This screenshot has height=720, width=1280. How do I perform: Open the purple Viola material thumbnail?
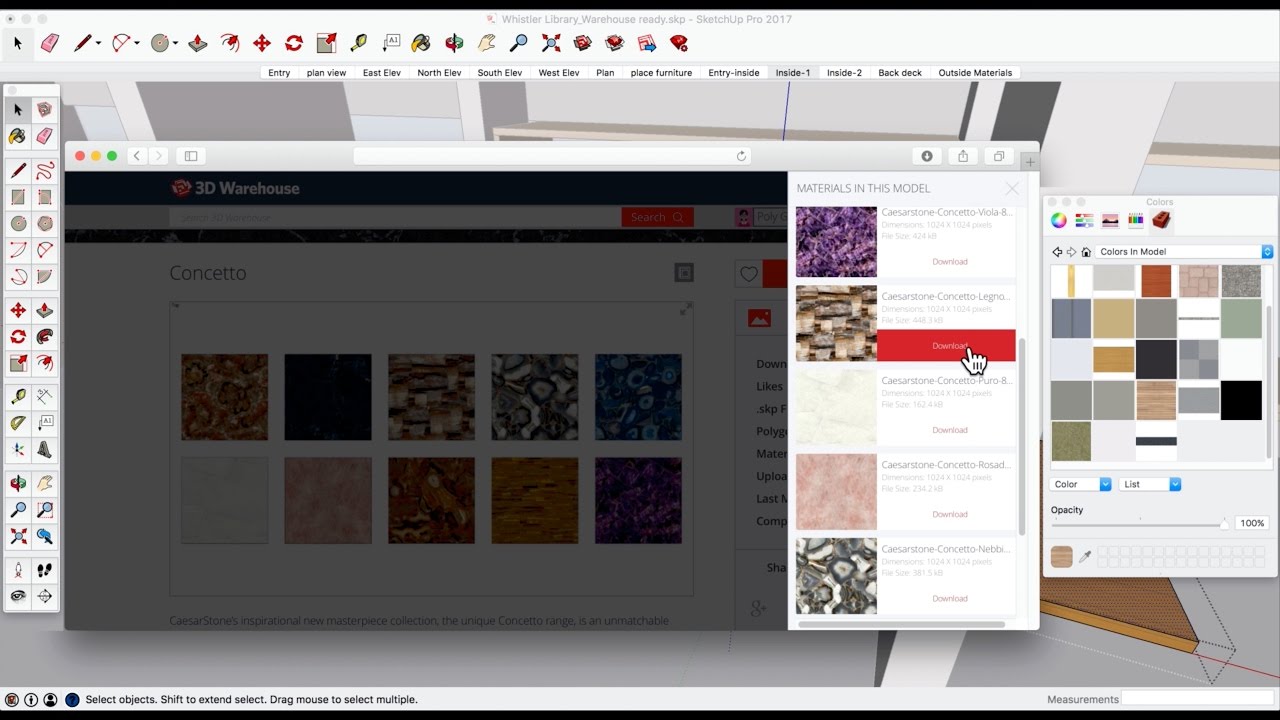(x=836, y=242)
